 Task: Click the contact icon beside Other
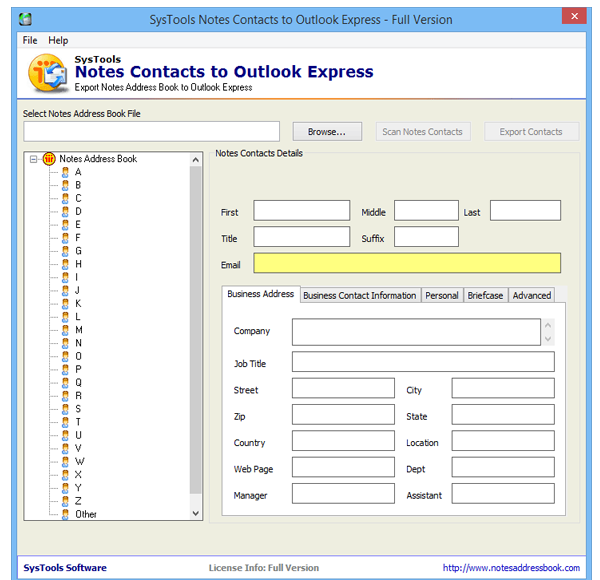(x=65, y=514)
